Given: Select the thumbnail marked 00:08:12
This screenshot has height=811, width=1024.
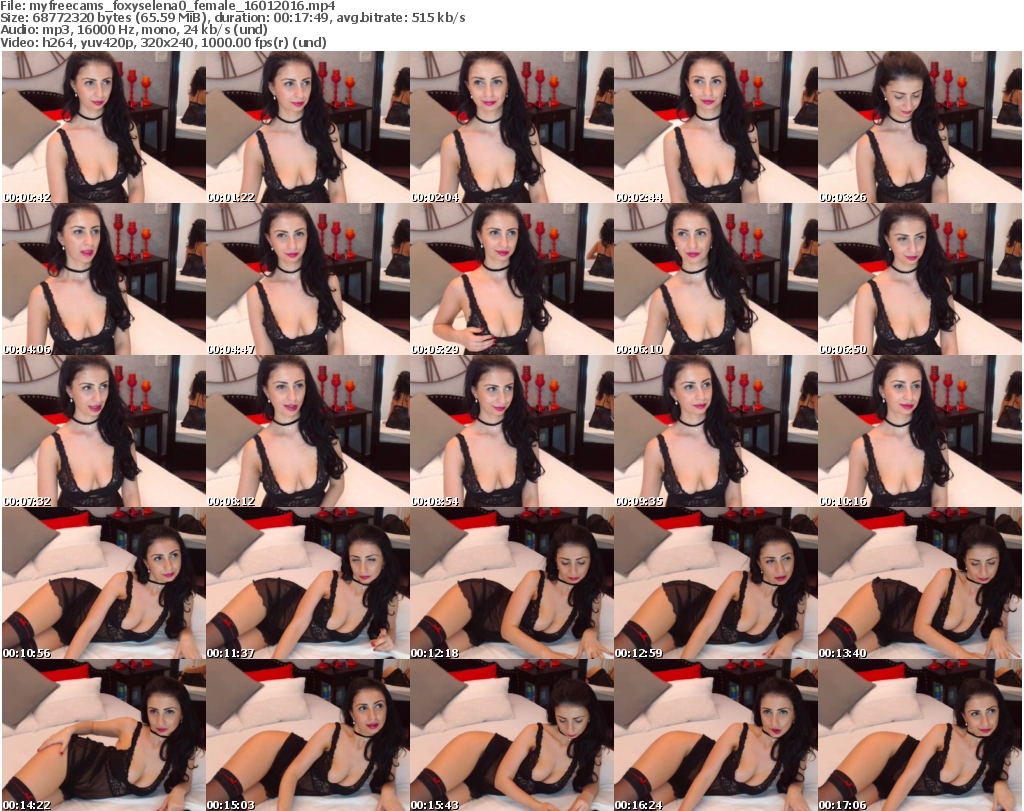Looking at the screenshot, I should tap(308, 431).
